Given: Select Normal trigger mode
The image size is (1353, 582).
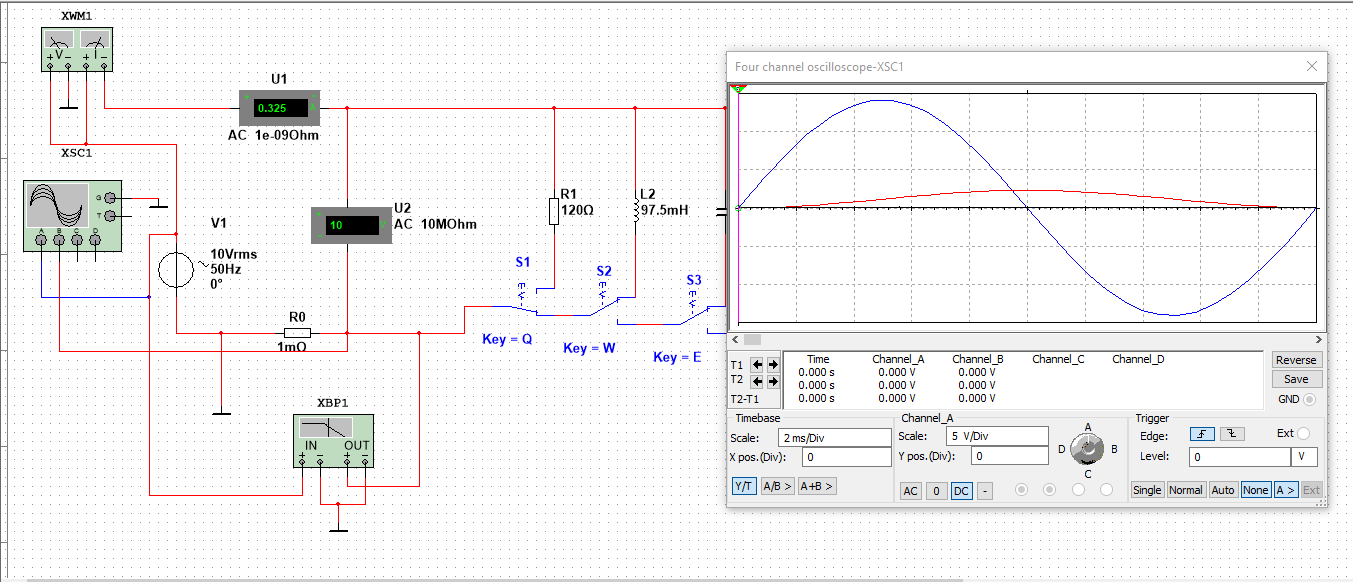Looking at the screenshot, I should pyautogui.click(x=1186, y=490).
